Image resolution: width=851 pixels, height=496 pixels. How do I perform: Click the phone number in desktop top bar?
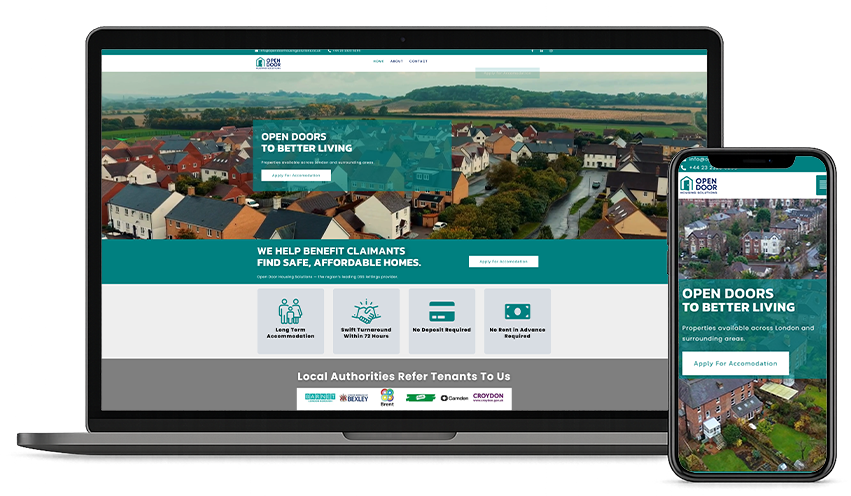344,50
